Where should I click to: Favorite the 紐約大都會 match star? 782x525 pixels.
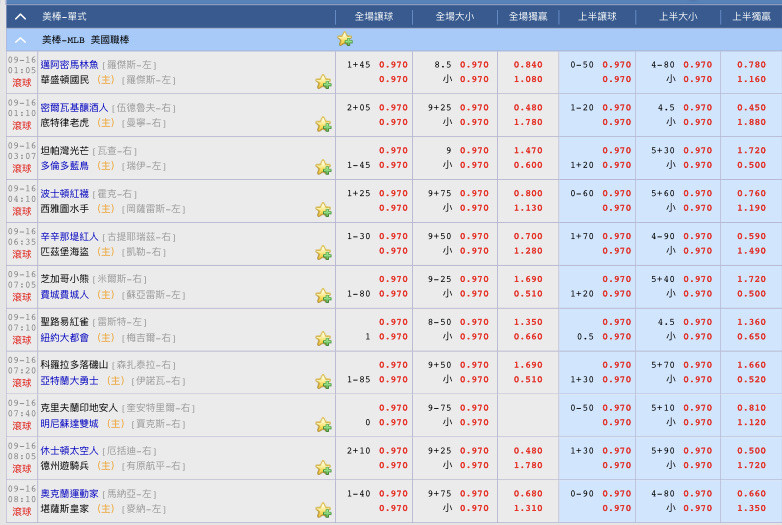pyautogui.click(x=323, y=339)
